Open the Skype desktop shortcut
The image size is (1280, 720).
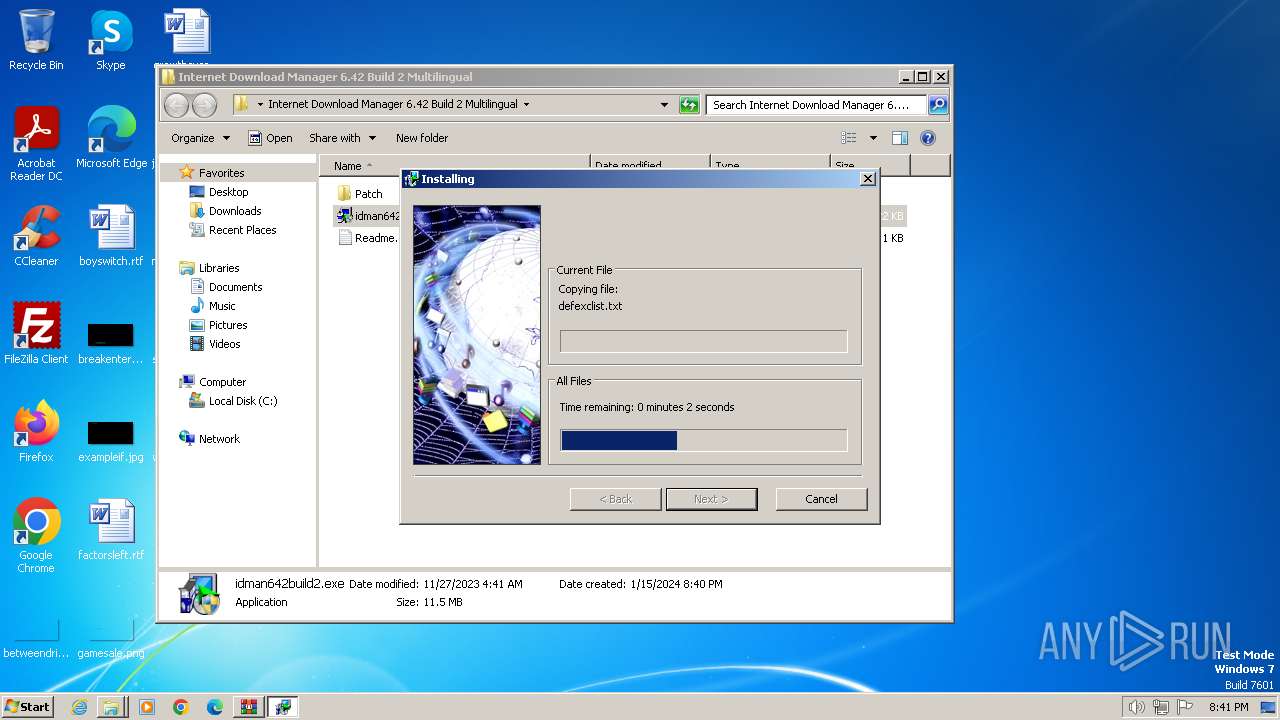coord(111,40)
